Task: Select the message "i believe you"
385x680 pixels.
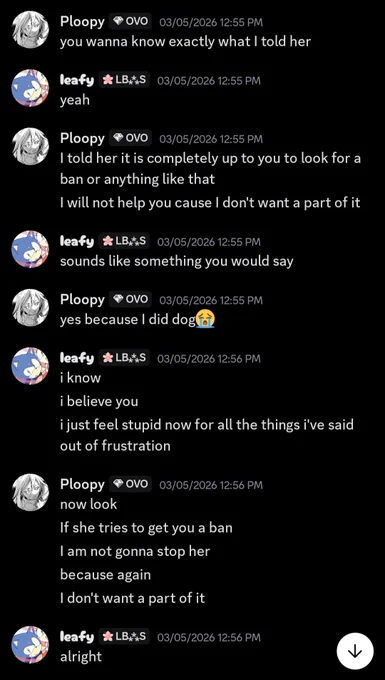Action: click(x=99, y=401)
